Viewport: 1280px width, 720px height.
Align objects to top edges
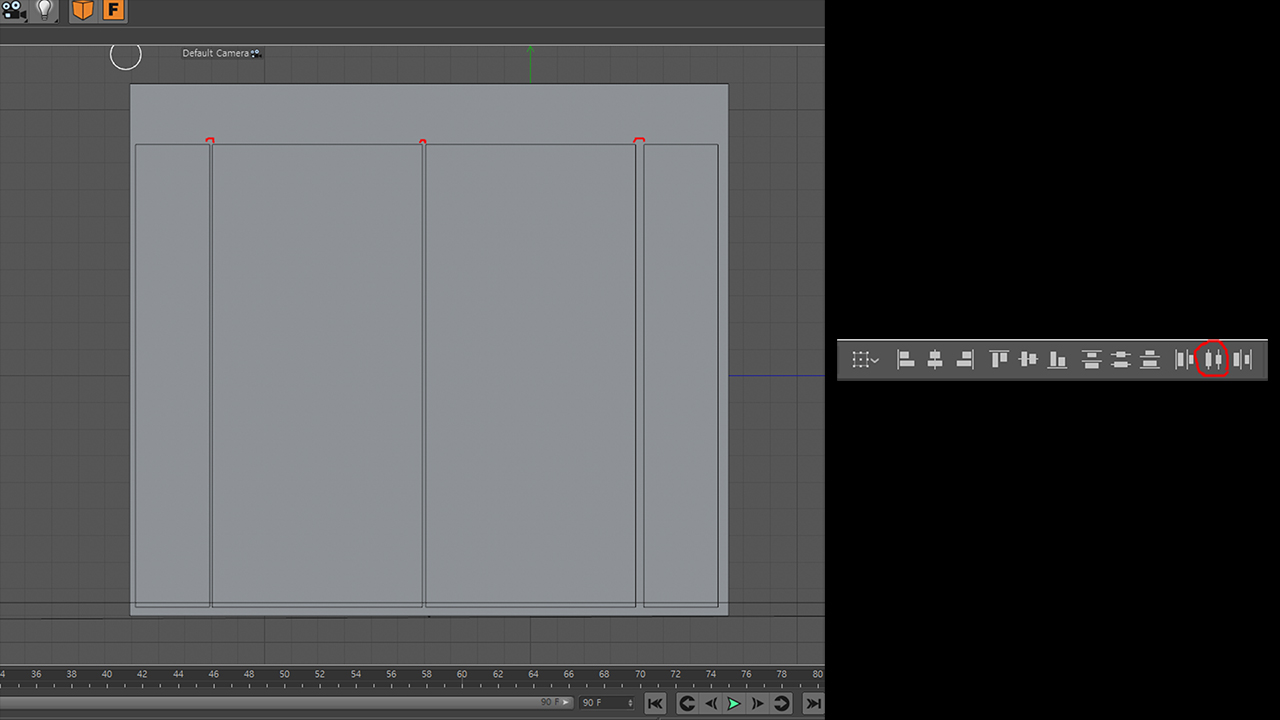(x=999, y=360)
